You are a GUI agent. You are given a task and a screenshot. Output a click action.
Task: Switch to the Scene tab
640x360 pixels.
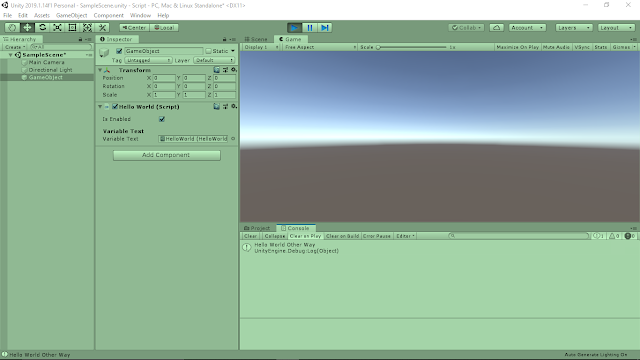pos(256,39)
